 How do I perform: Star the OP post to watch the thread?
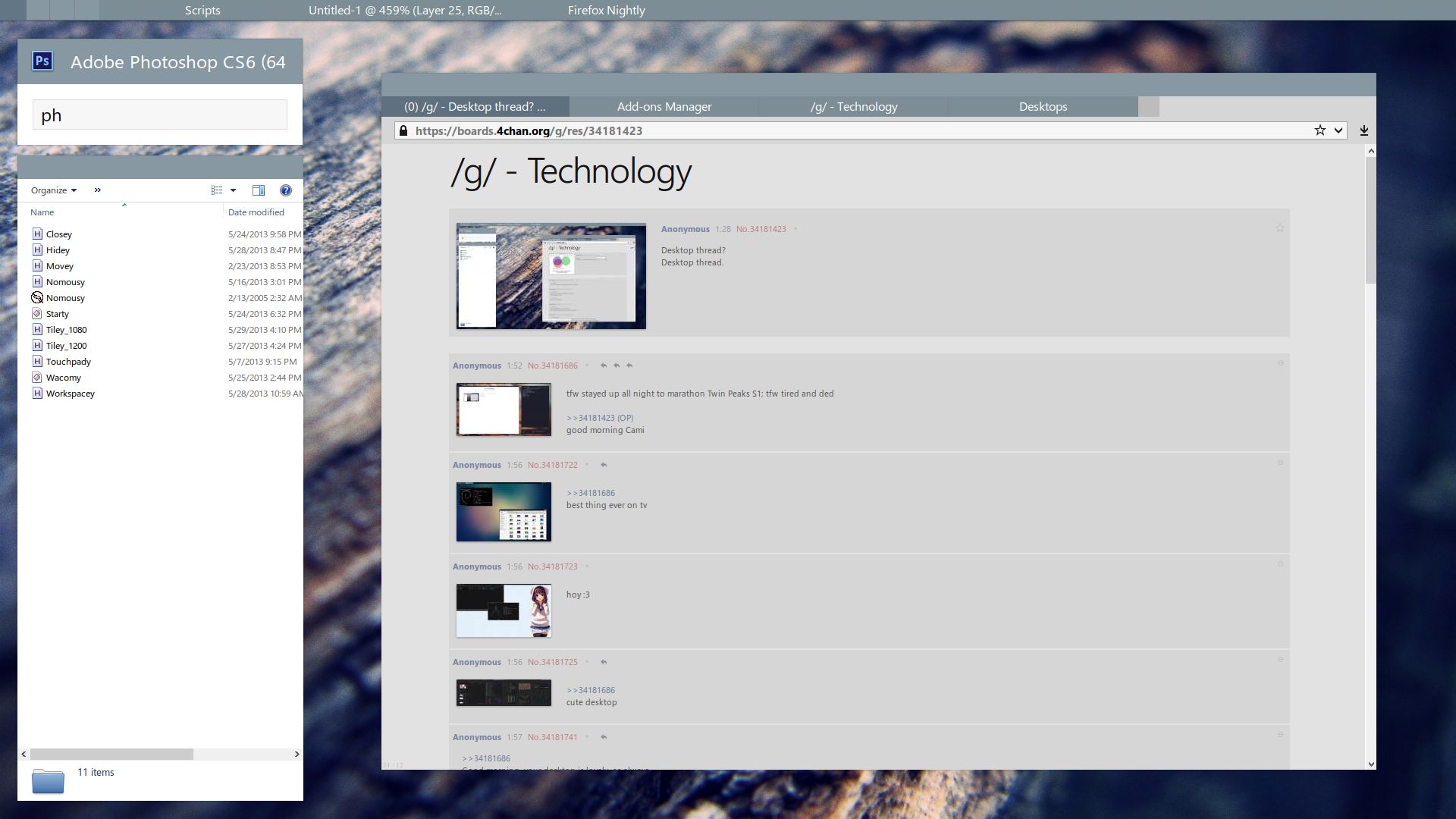(1280, 227)
